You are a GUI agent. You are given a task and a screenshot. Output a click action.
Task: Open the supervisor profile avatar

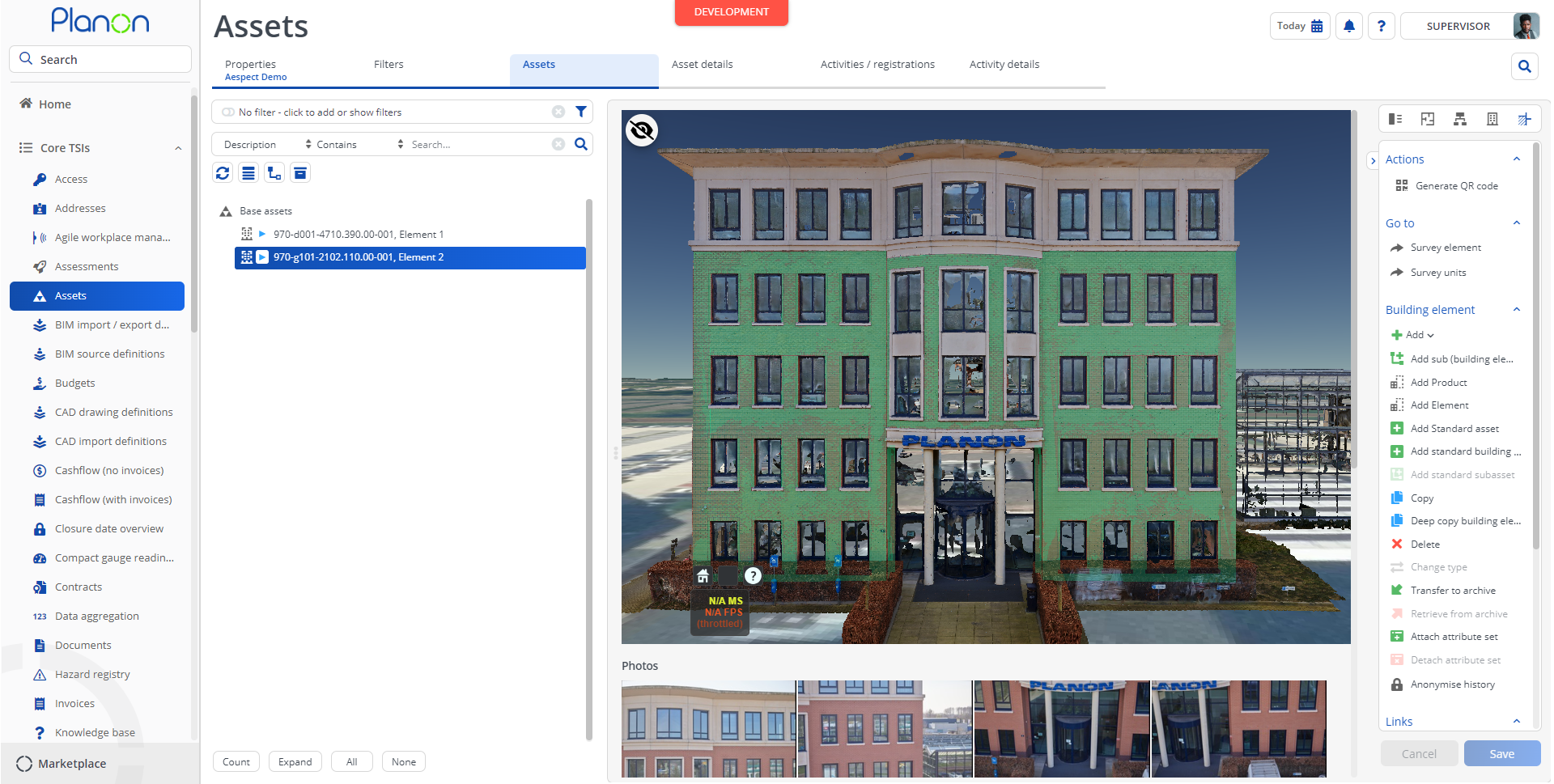[x=1526, y=26]
